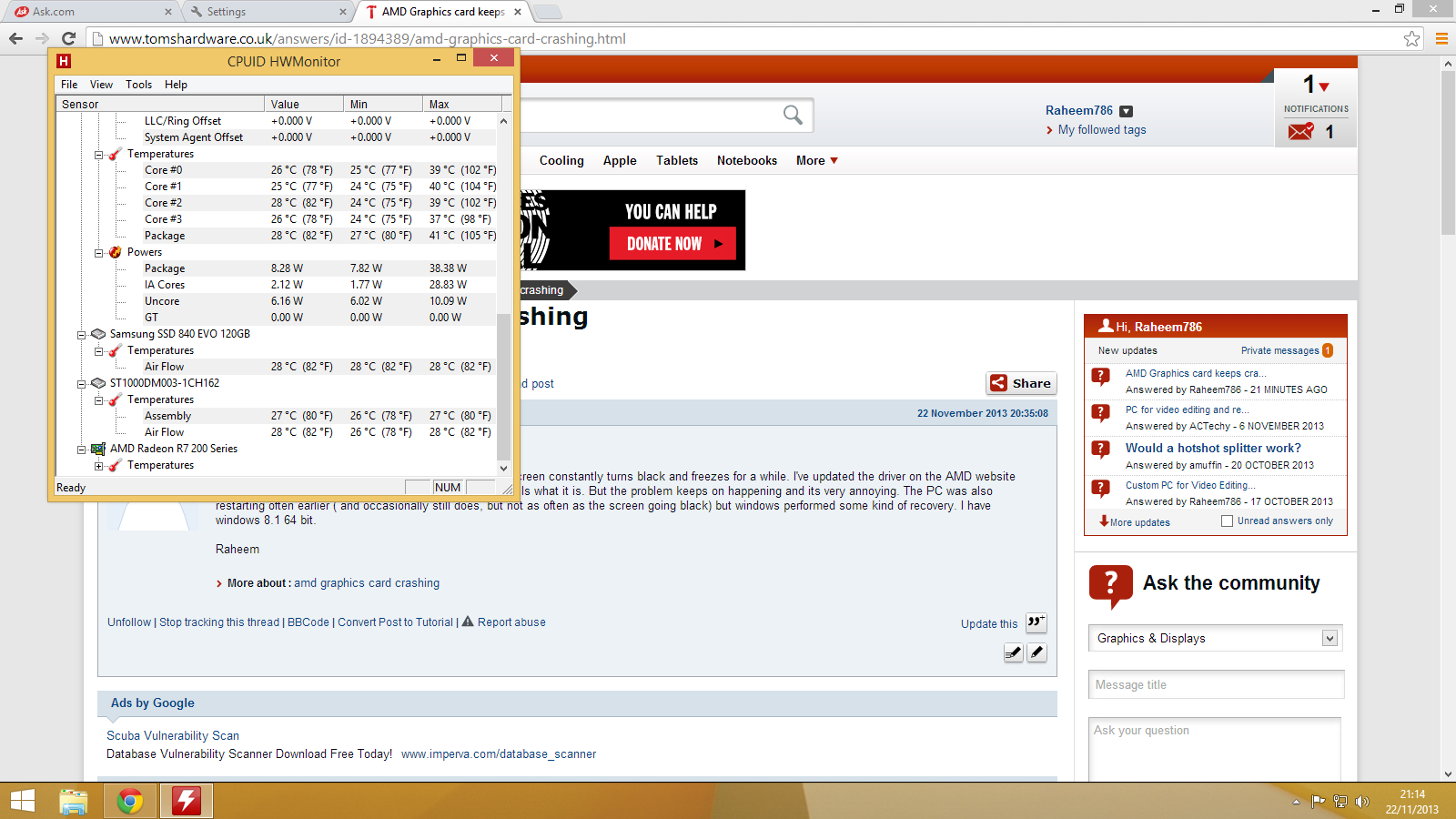Open the HWMonitor Tools menu

pyautogui.click(x=138, y=85)
